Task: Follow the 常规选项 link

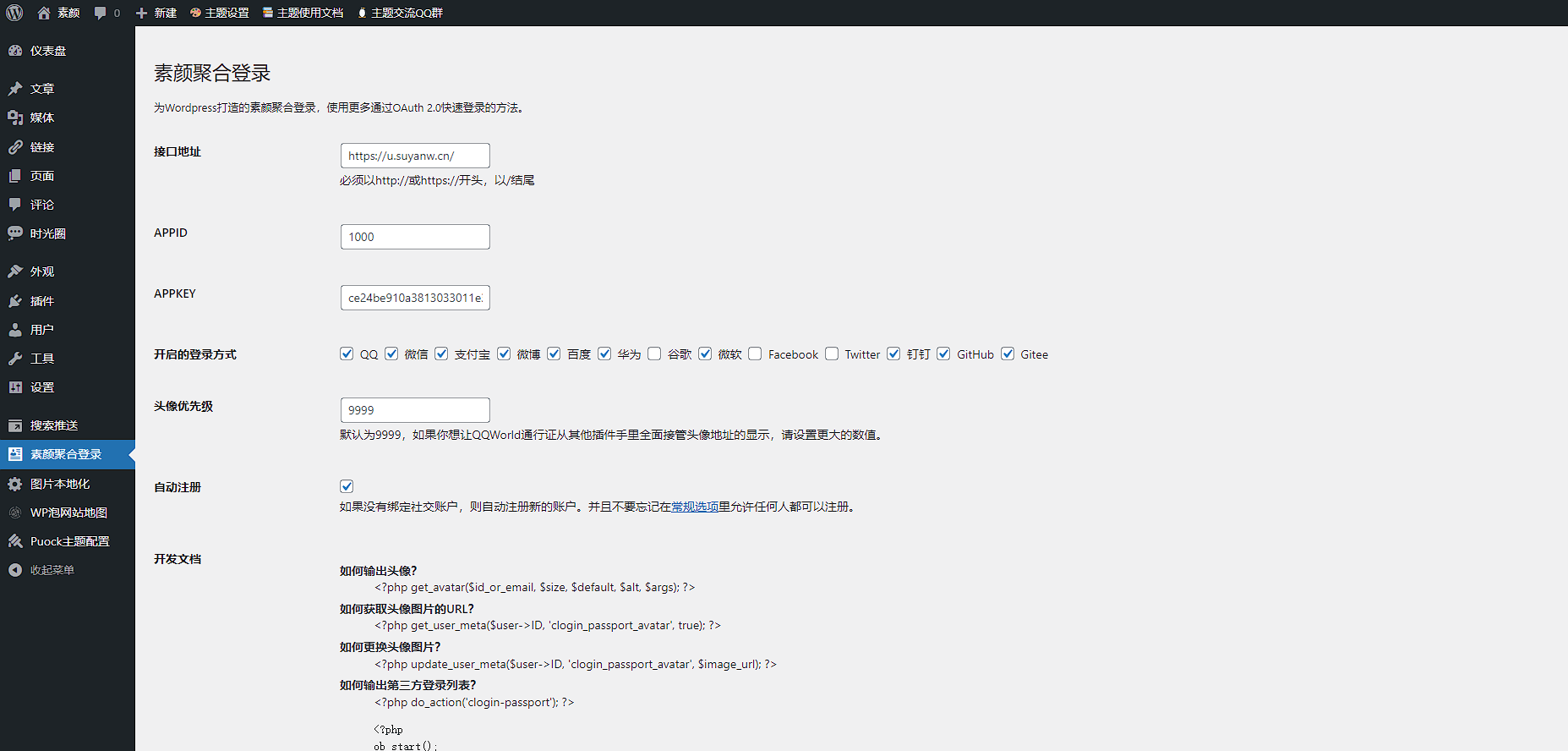Action: click(x=695, y=507)
